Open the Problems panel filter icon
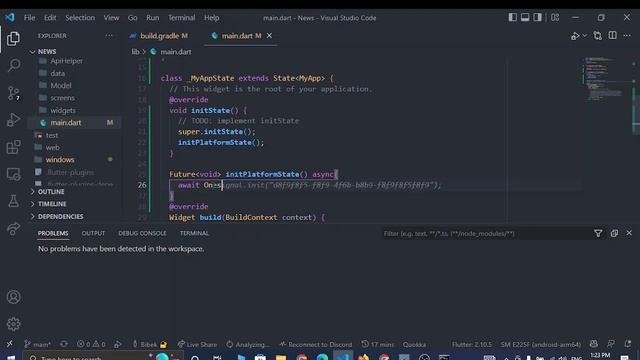This screenshot has width=640, height=360. click(598, 233)
